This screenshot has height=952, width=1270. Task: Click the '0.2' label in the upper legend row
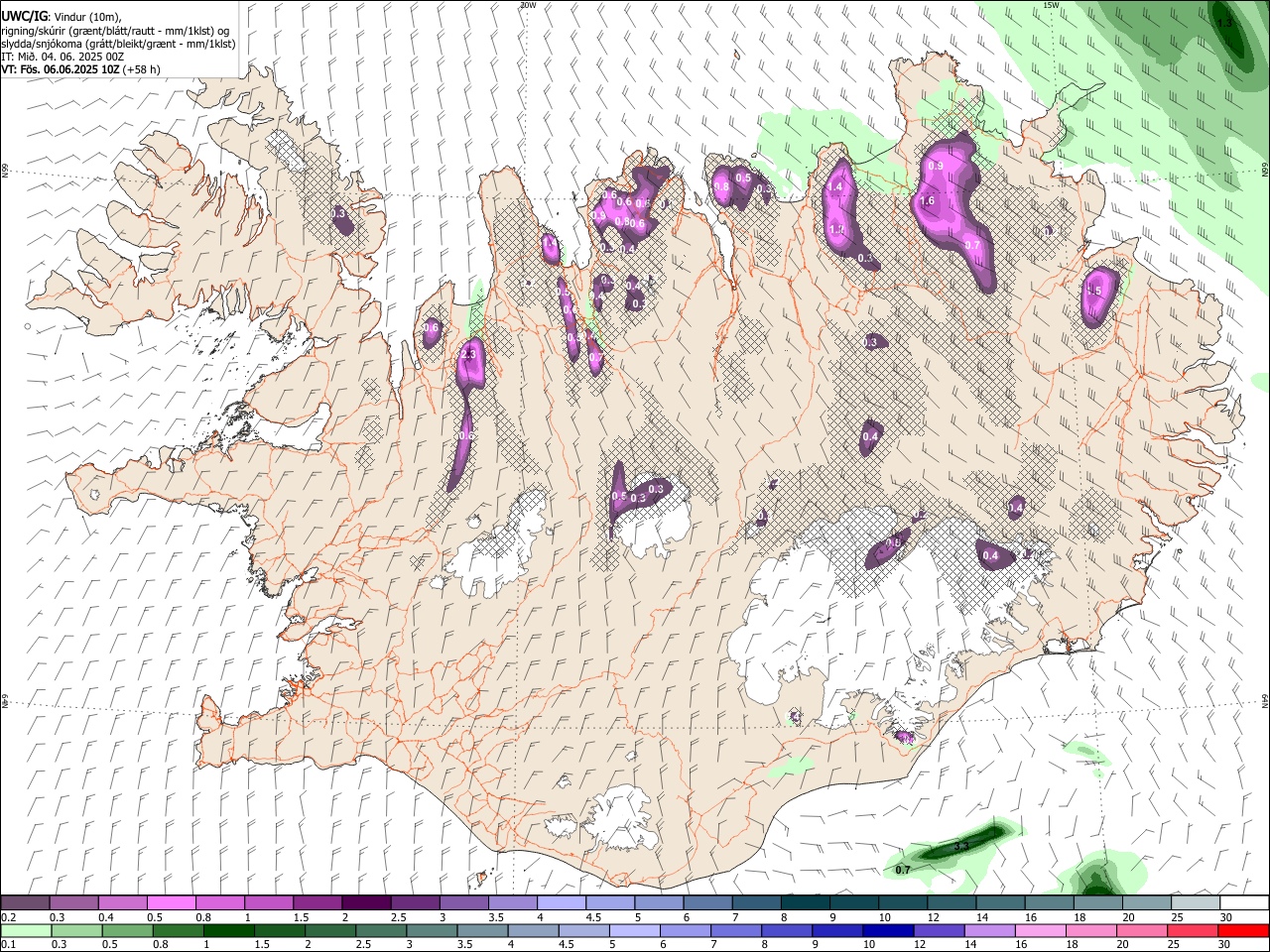pyautogui.click(x=10, y=917)
